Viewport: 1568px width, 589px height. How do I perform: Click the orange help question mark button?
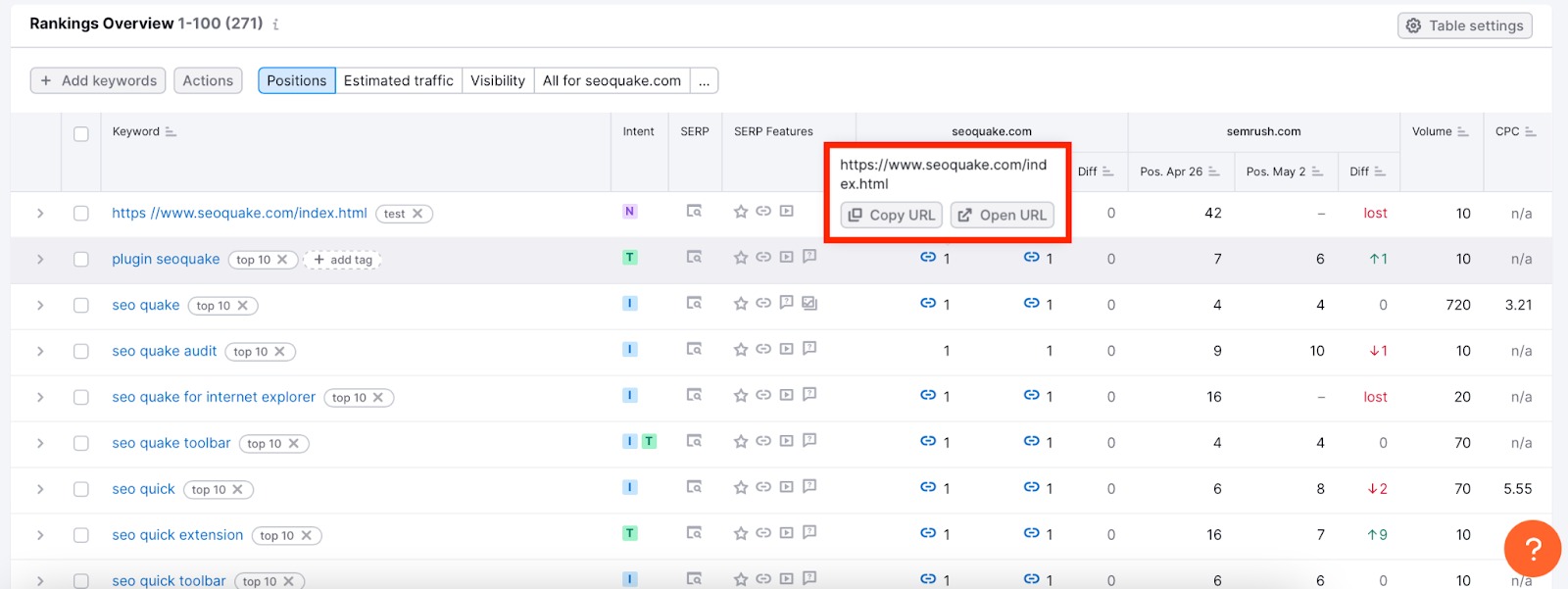click(x=1533, y=549)
